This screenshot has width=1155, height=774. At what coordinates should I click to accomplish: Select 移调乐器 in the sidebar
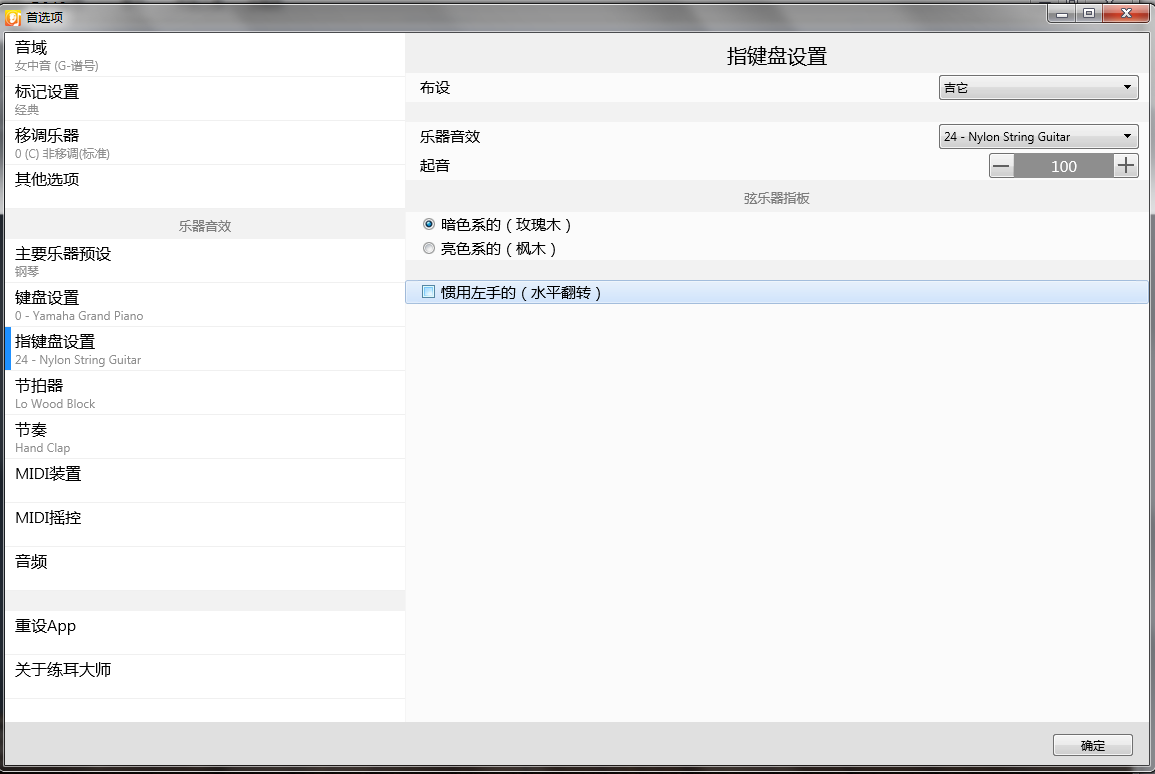click(x=205, y=143)
